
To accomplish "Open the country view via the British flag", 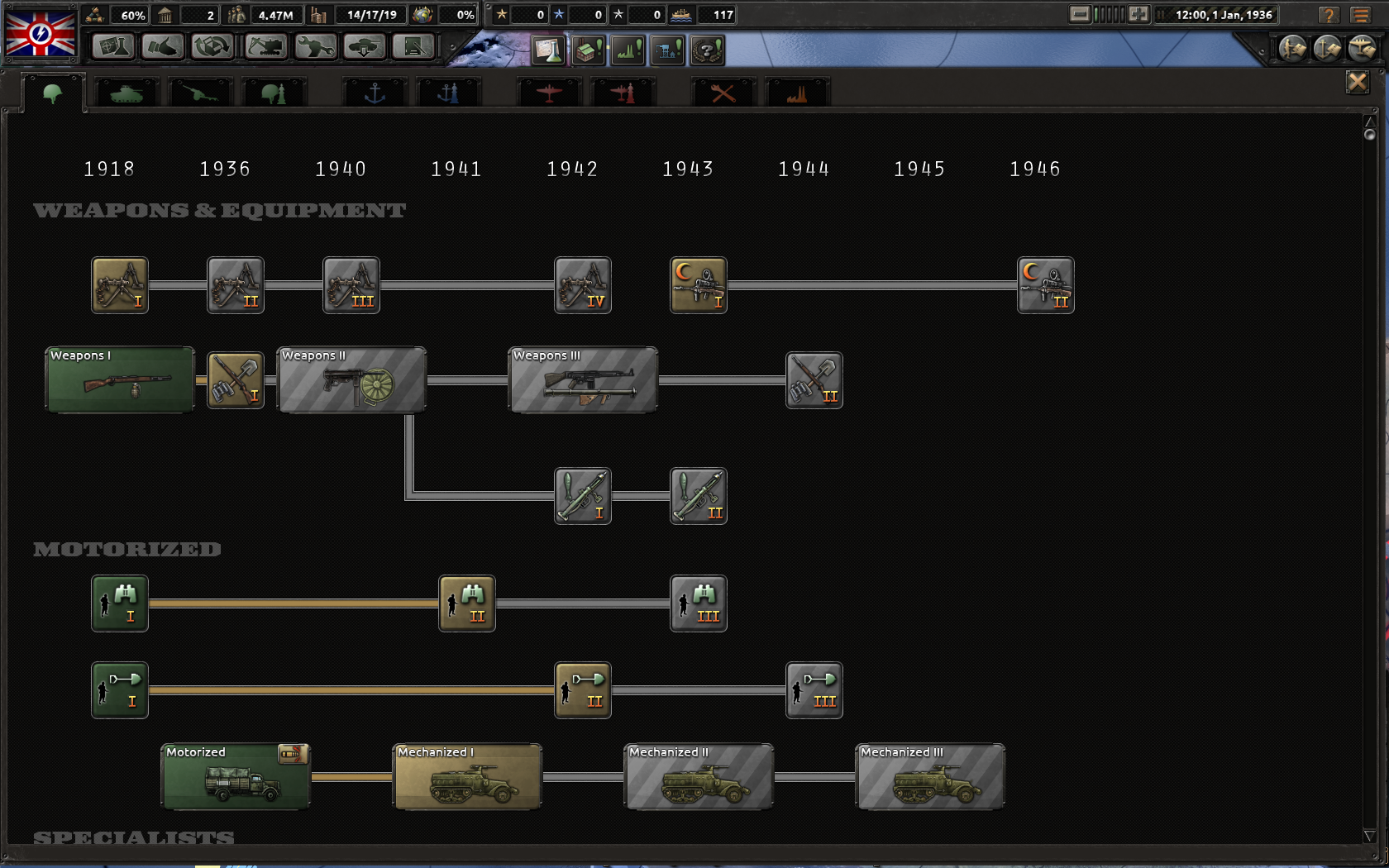I will pyautogui.click(x=41, y=33).
